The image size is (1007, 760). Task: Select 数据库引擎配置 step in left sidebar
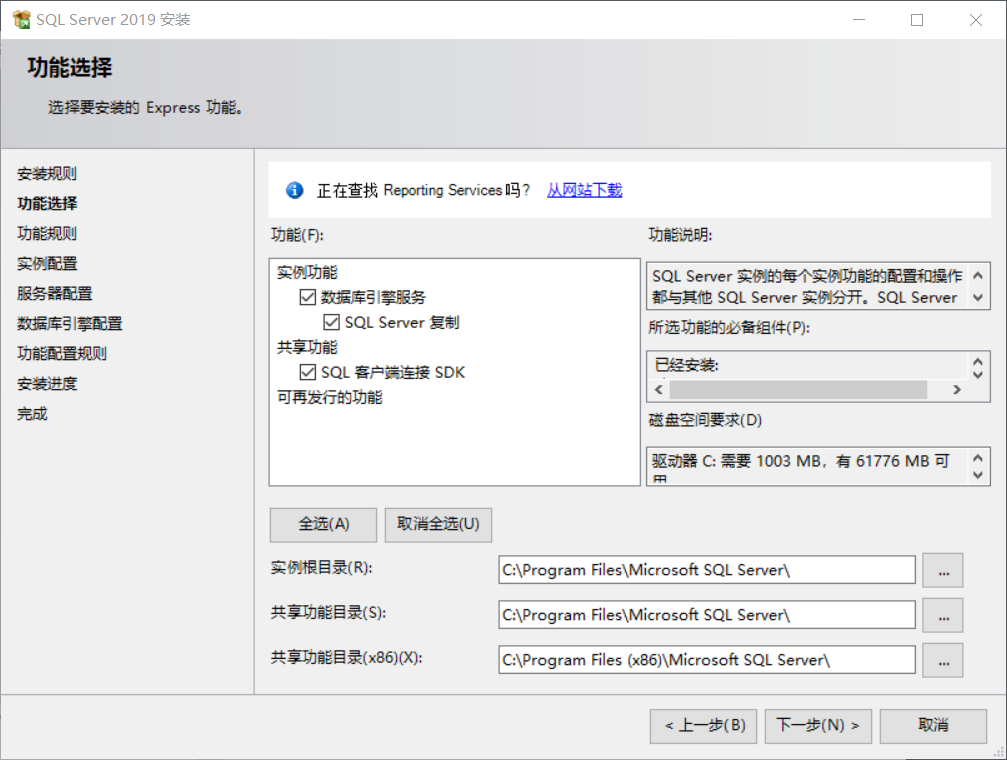[x=69, y=323]
